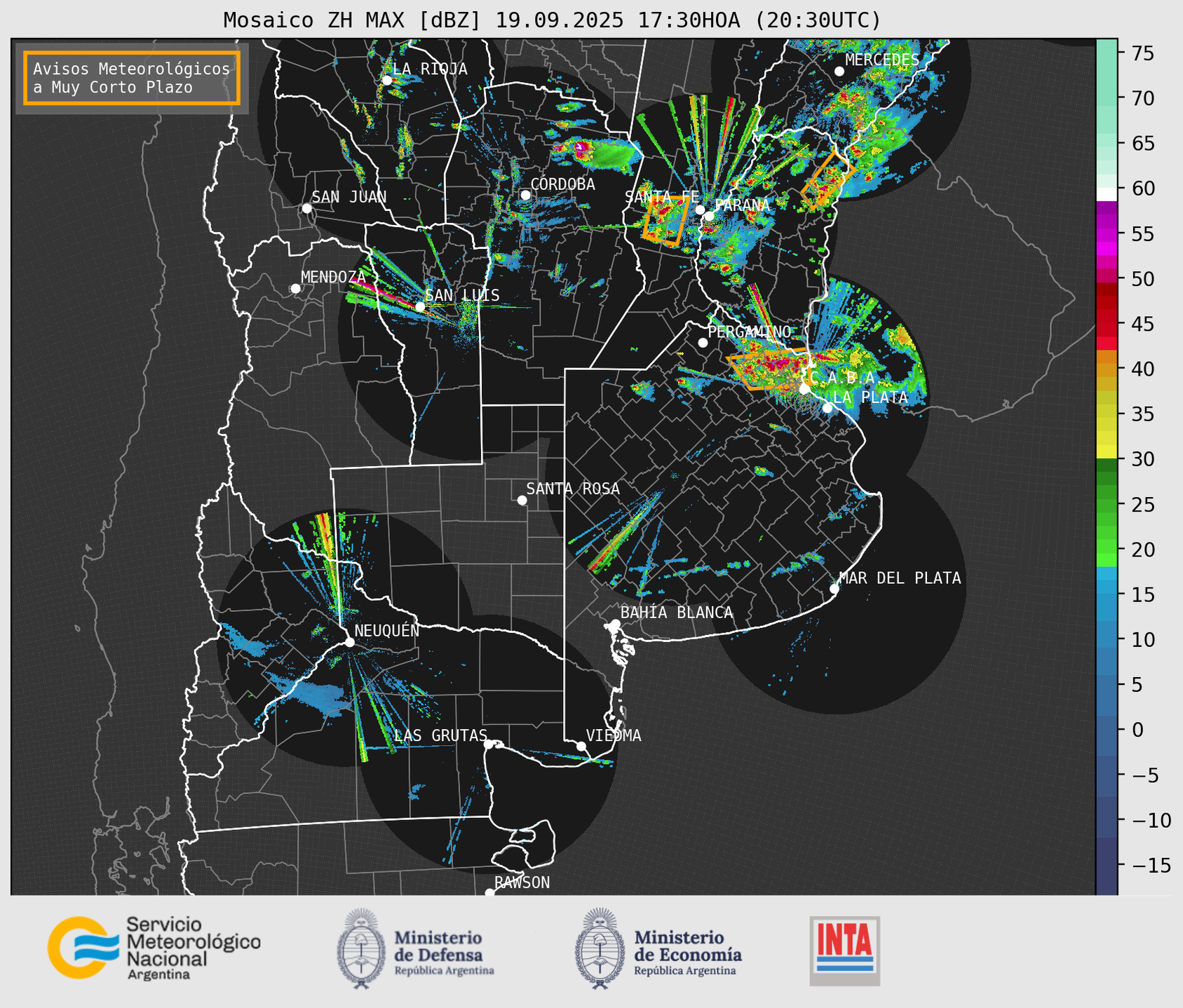Screen dimensions: 1183x1008
Task: Click the 'SANTA FE' city label
Action: [661, 197]
